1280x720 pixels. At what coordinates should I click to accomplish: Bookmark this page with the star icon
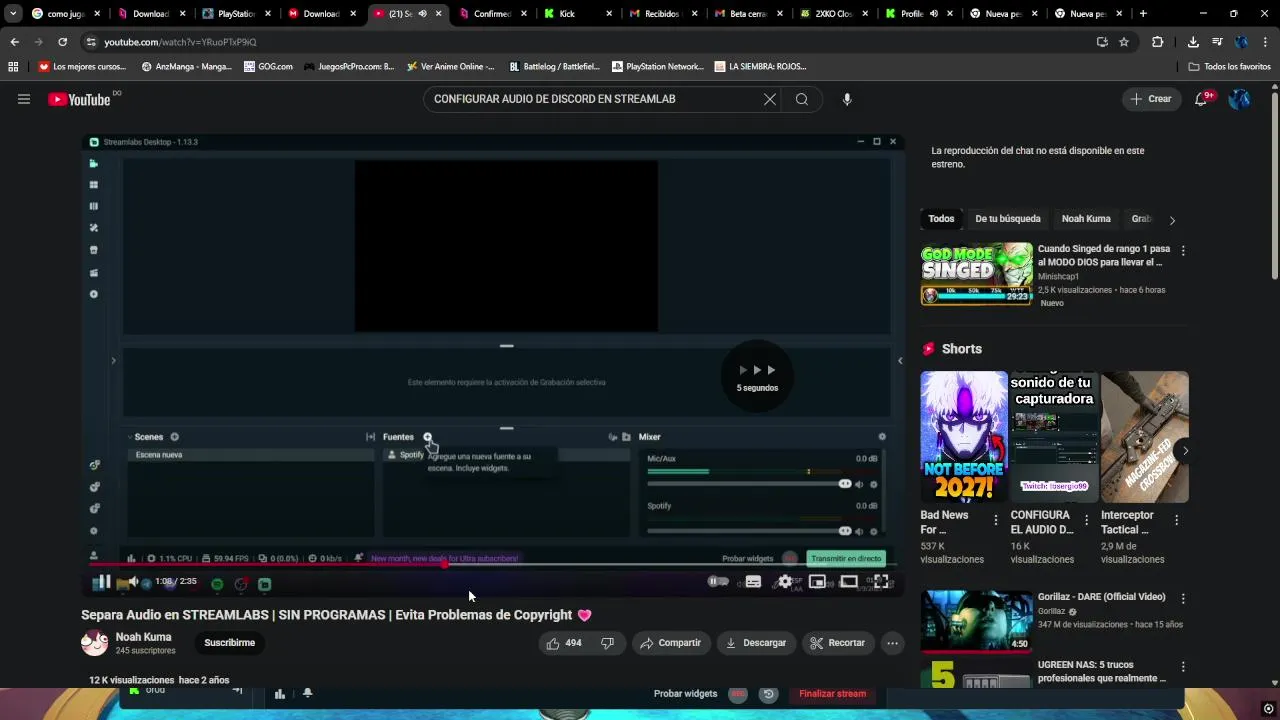click(x=1124, y=42)
